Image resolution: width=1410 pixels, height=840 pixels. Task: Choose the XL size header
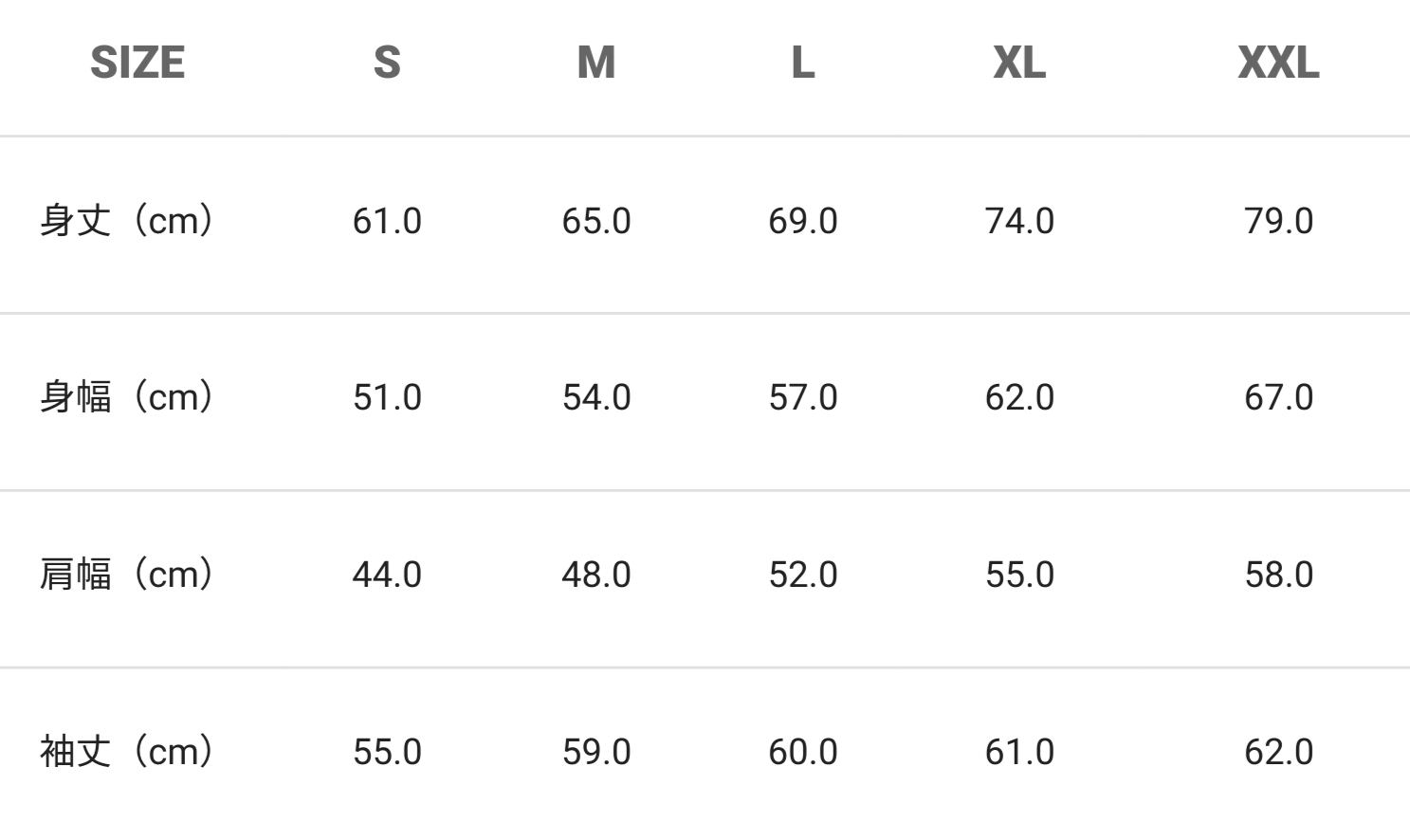tap(1019, 63)
